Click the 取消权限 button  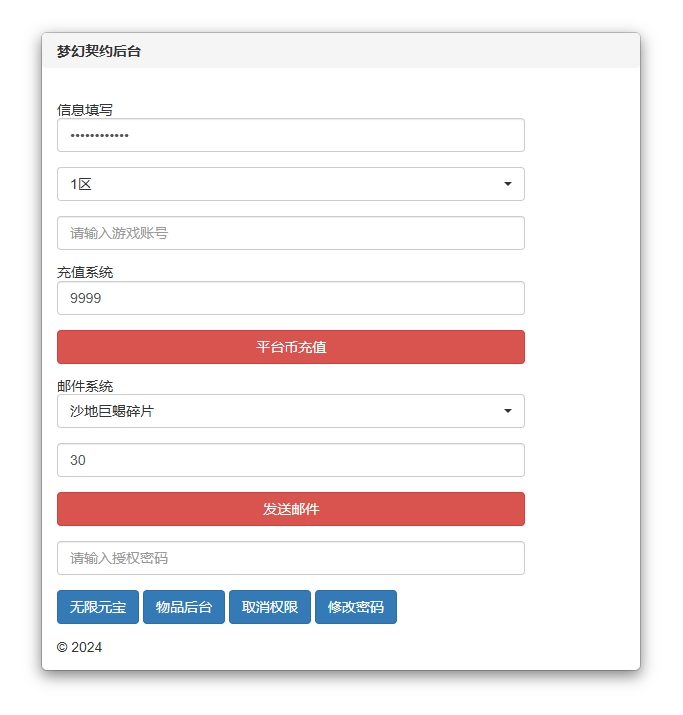click(x=269, y=607)
